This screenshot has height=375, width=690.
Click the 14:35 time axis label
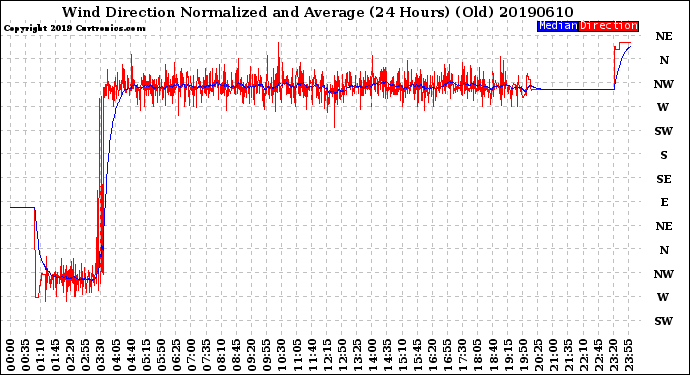(387, 355)
